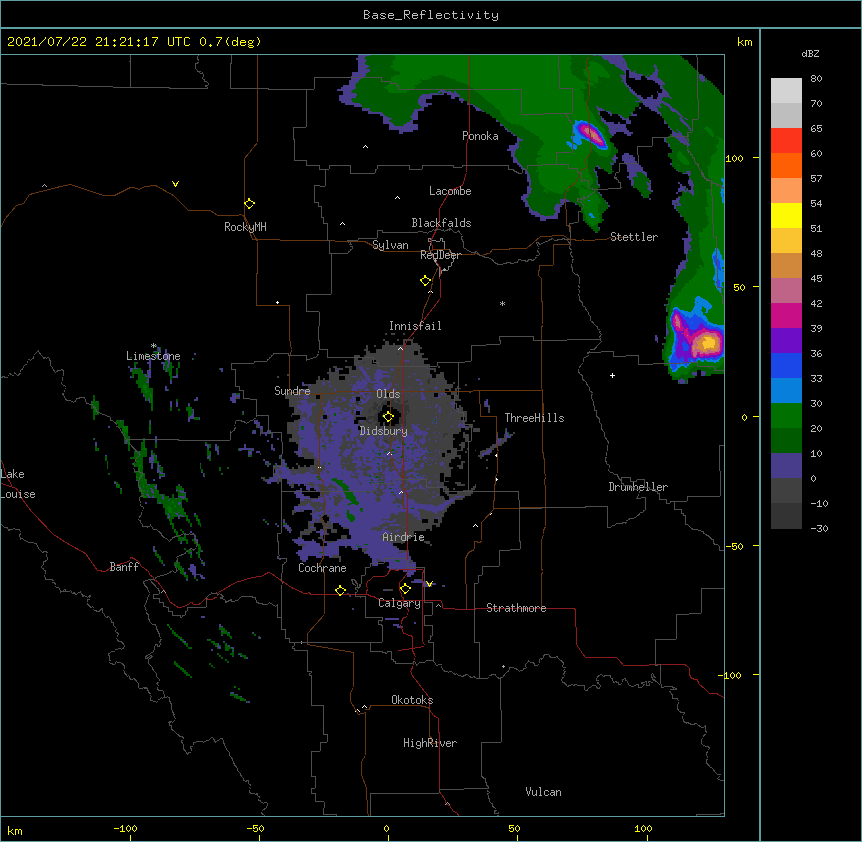The width and height of the screenshot is (862, 842).
Task: Click the Cochrane town label
Action: [322, 568]
